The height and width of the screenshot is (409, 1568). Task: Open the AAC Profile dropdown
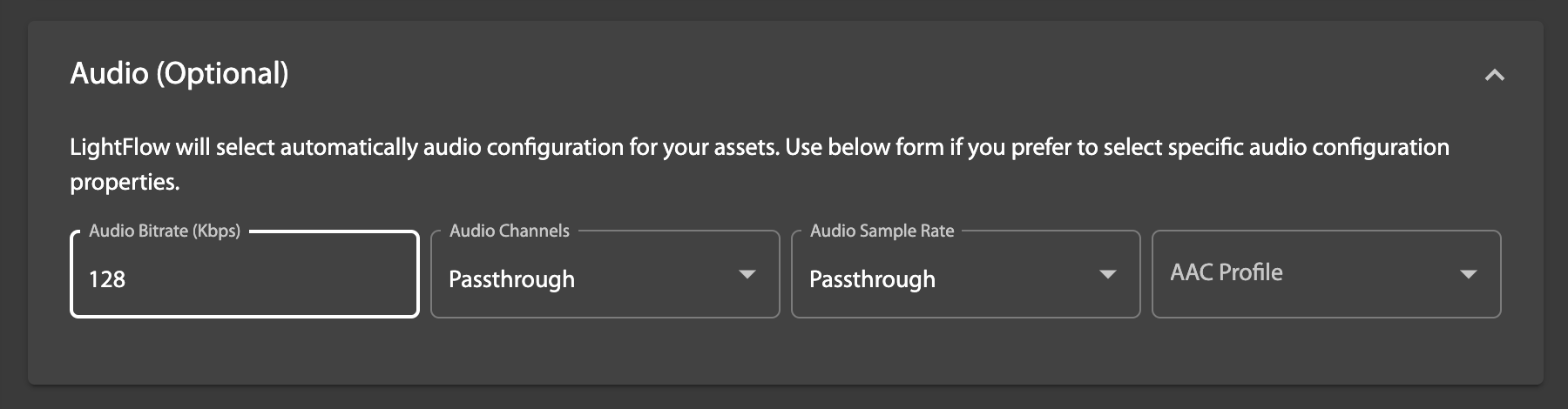coord(1326,275)
